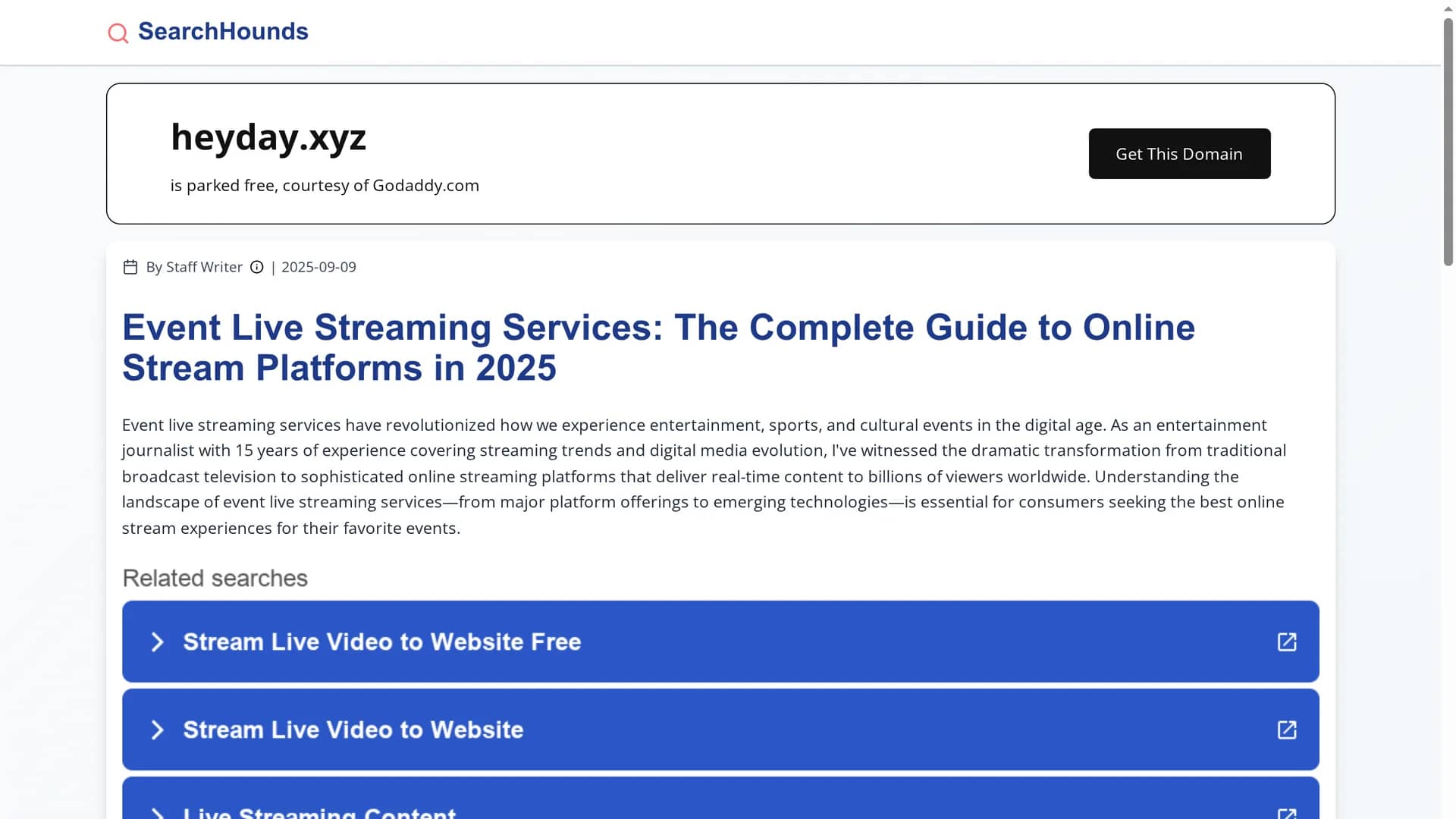Open the info icon next to Staff Writer

[257, 267]
